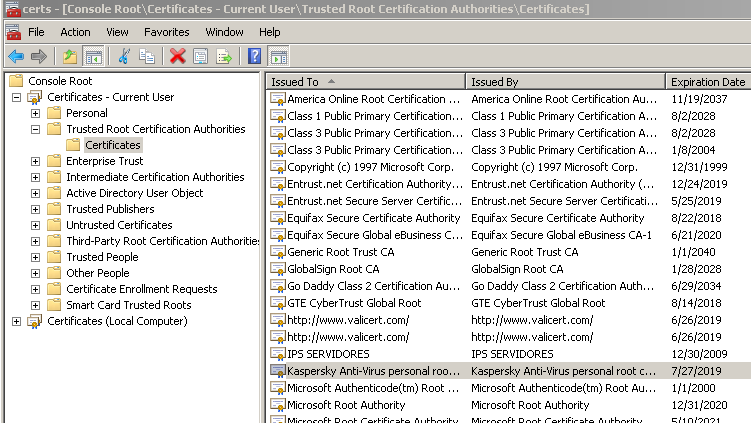Image resolution: width=751 pixels, height=423 pixels.
Task: Click the Export List toolbar icon
Action: [224, 57]
